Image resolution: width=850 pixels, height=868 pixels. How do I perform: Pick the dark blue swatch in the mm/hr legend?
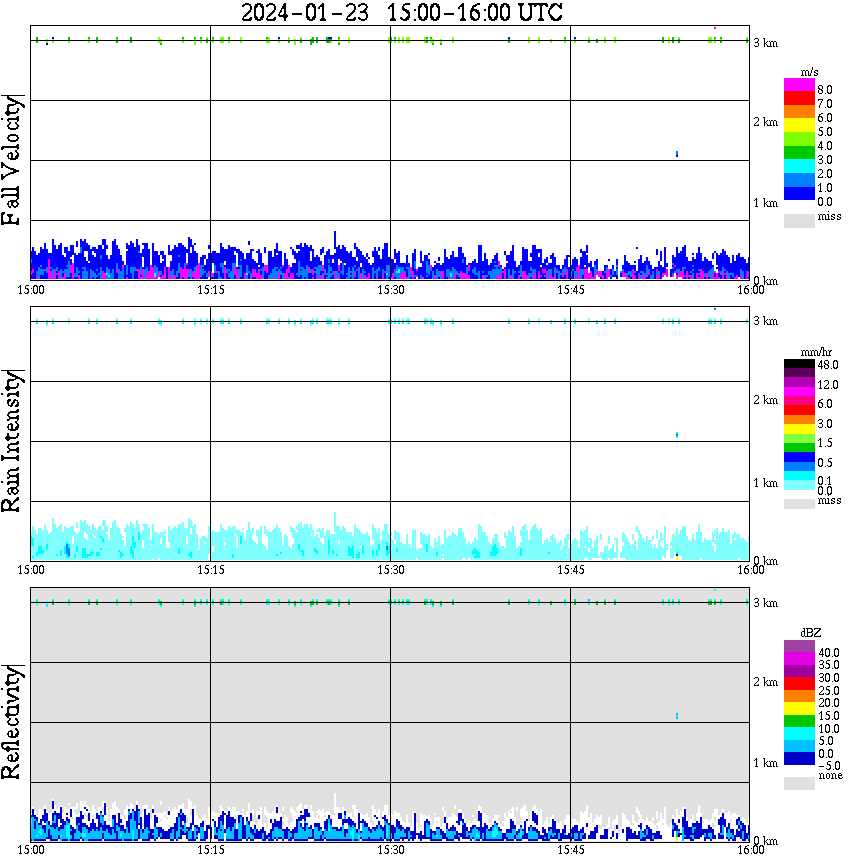799,457
